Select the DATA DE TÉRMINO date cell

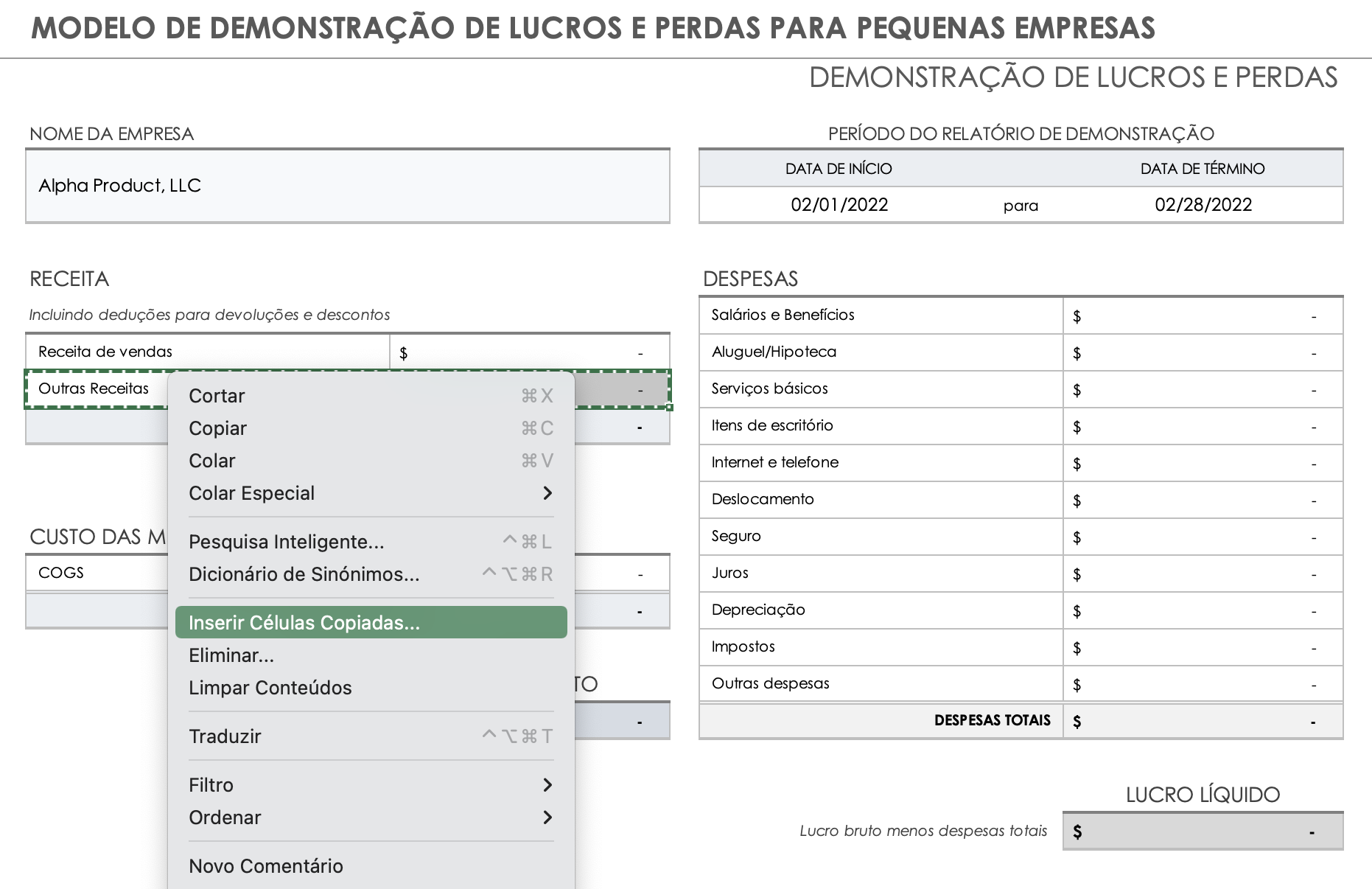click(x=1203, y=204)
